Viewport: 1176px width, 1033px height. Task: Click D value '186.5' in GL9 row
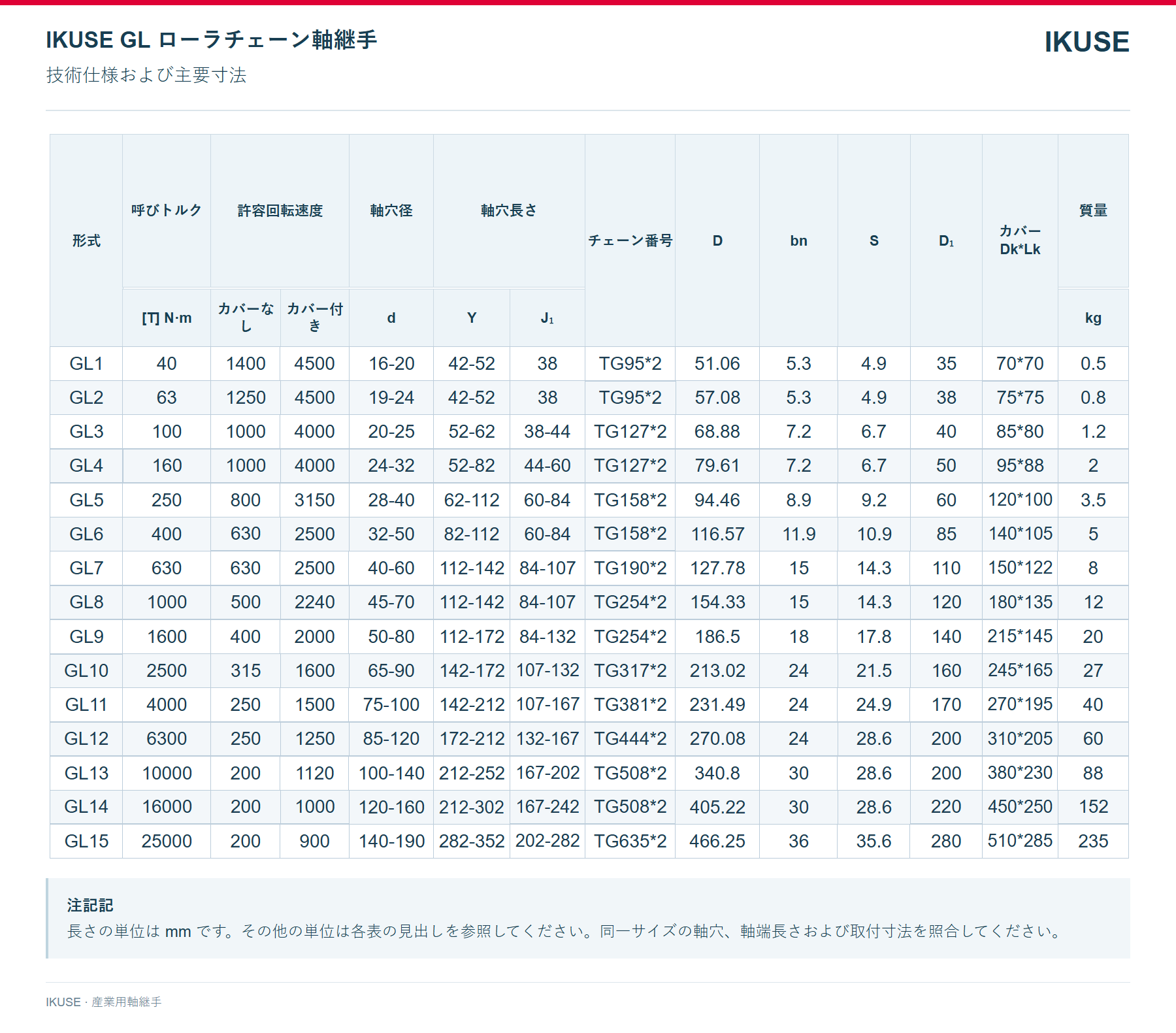coord(717,637)
